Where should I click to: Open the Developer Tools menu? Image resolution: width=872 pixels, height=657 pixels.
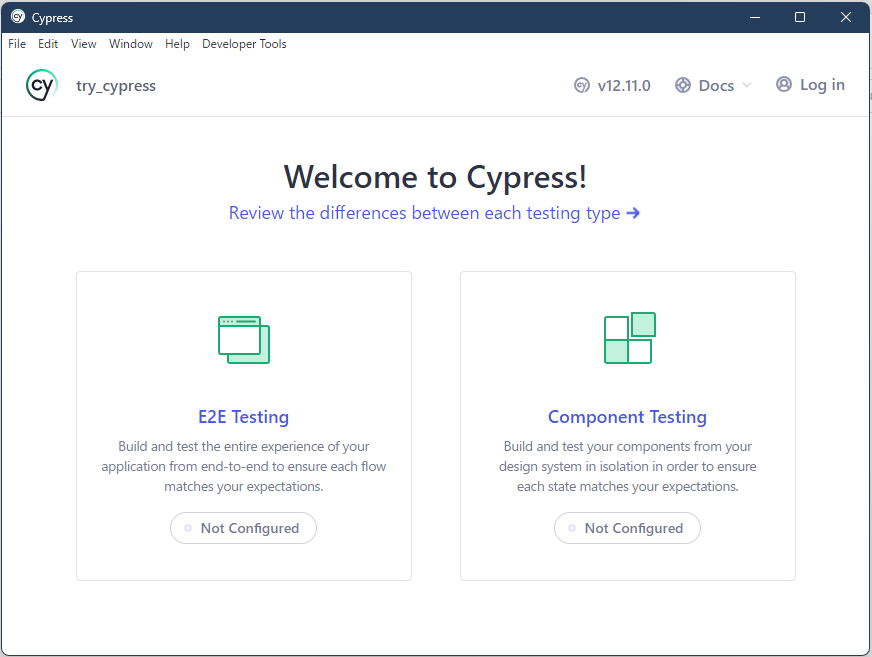coord(244,44)
